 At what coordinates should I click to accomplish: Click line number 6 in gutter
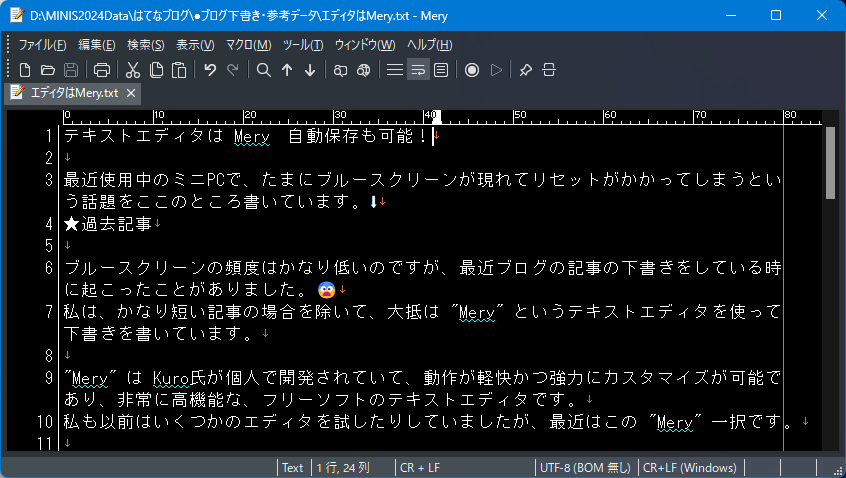pyautogui.click(x=49, y=268)
